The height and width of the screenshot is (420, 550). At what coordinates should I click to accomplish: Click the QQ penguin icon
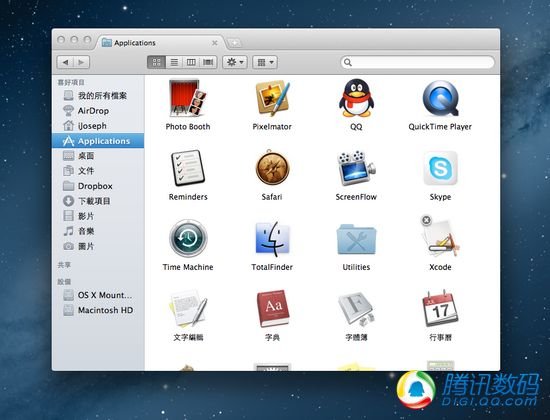click(356, 98)
